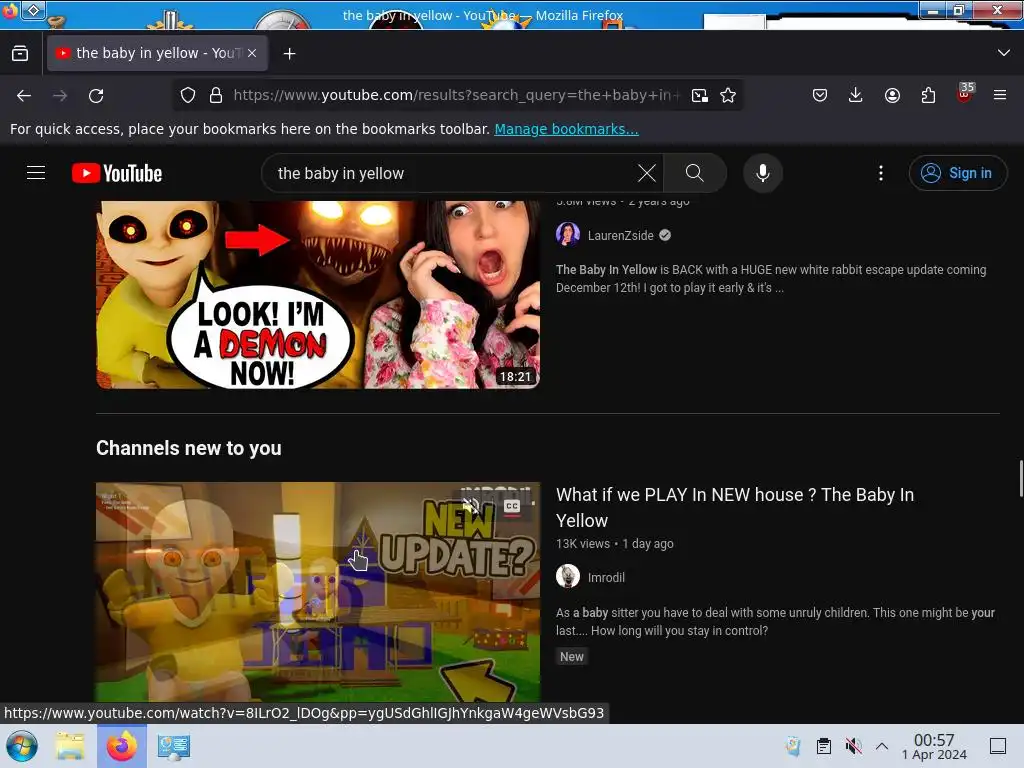The height and width of the screenshot is (768, 1024).
Task: Open LaurenZside channel avatar
Action: point(568,235)
